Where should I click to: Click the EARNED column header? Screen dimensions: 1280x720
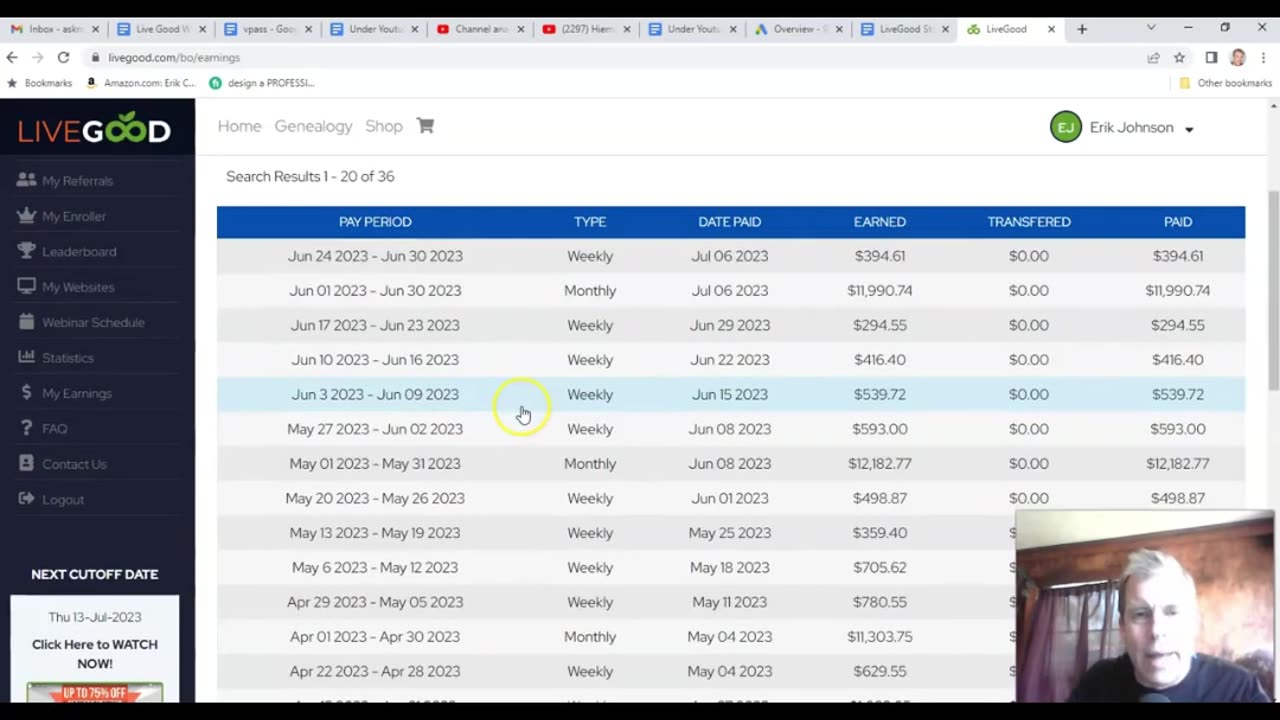point(880,222)
